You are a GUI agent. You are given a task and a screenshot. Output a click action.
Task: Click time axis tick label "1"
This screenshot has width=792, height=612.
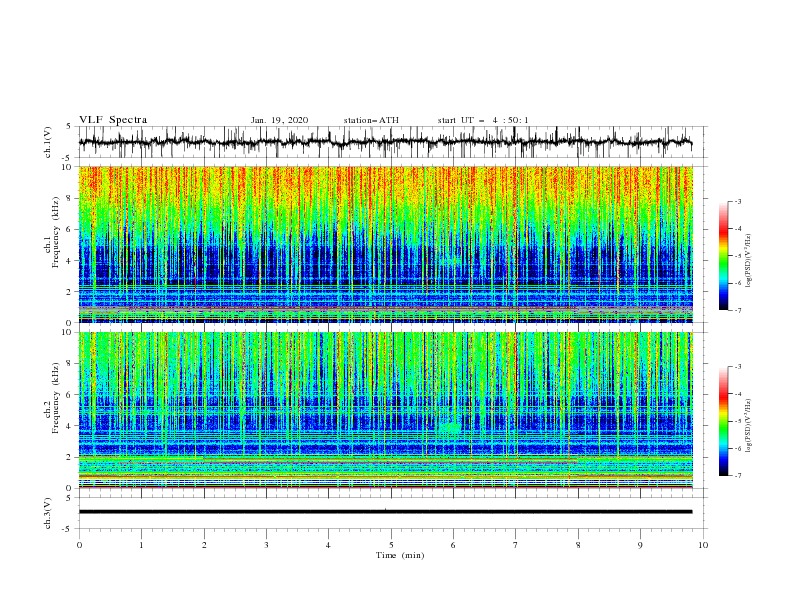click(141, 545)
